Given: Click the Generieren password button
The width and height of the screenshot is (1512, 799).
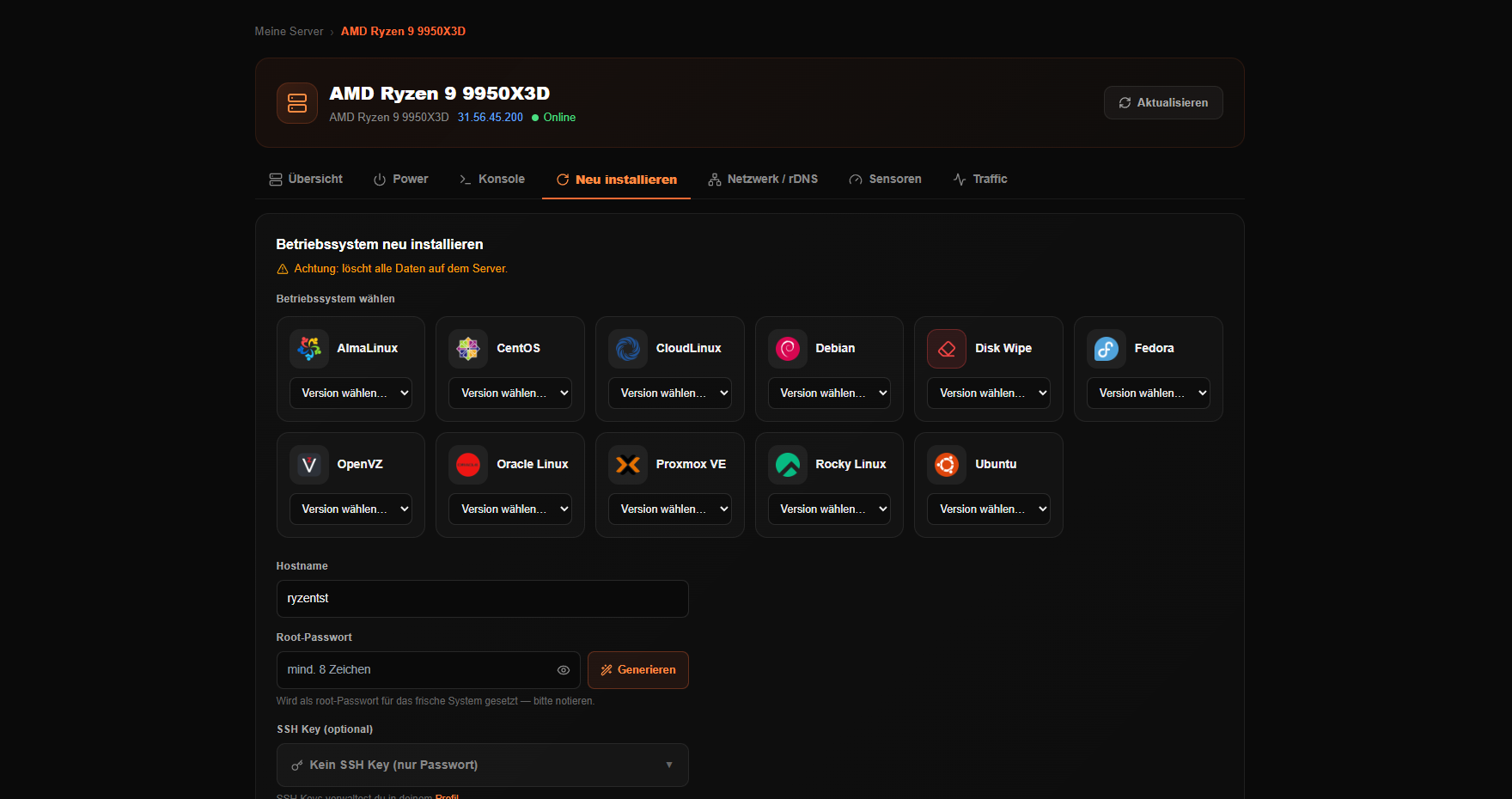Looking at the screenshot, I should (638, 670).
